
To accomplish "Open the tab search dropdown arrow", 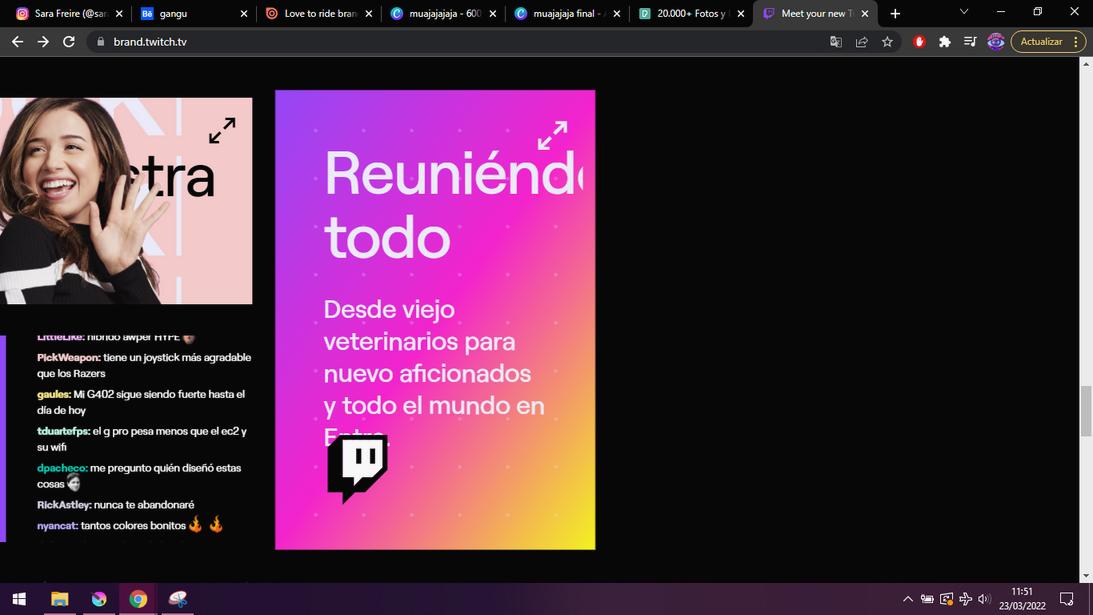I will point(964,12).
